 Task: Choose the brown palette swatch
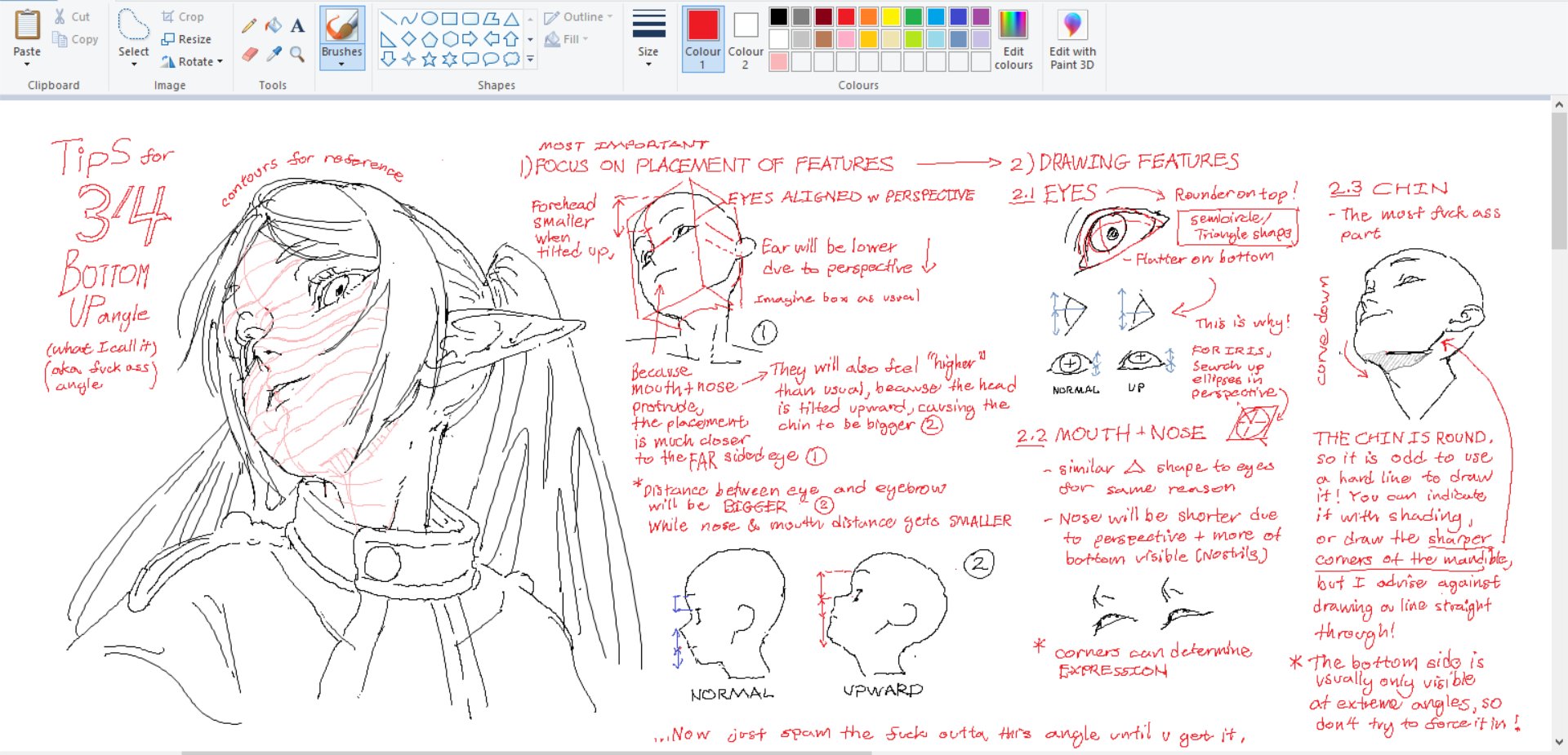coord(823,38)
